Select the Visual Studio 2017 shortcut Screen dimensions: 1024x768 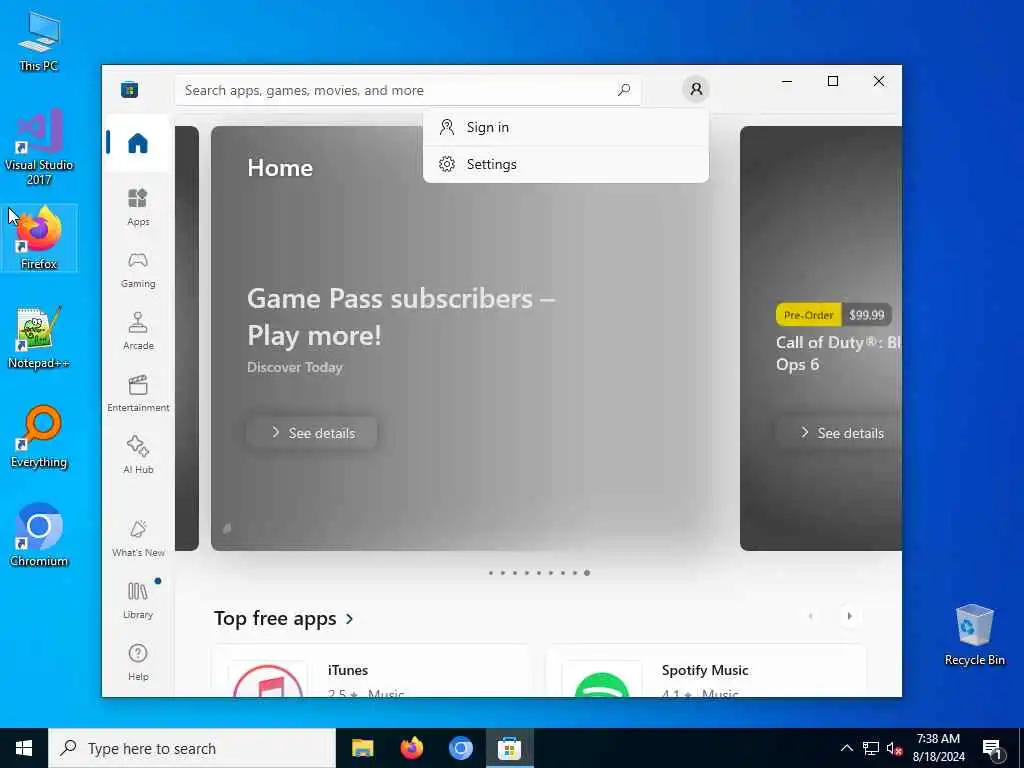pyautogui.click(x=39, y=148)
